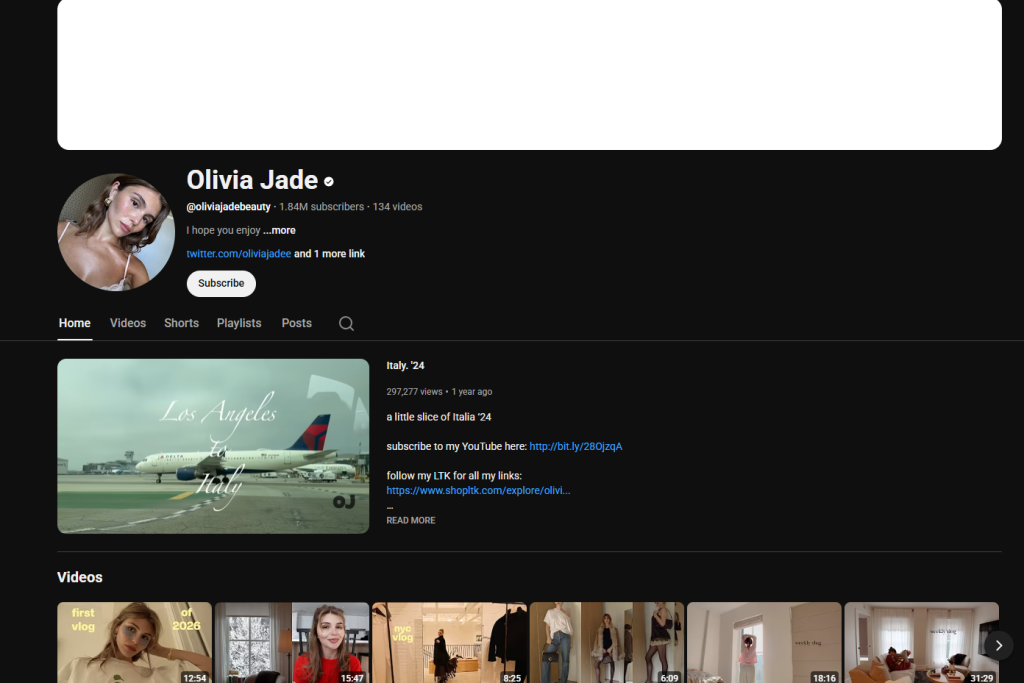
Task: Expand 'and 1 more link'
Action: coord(329,253)
